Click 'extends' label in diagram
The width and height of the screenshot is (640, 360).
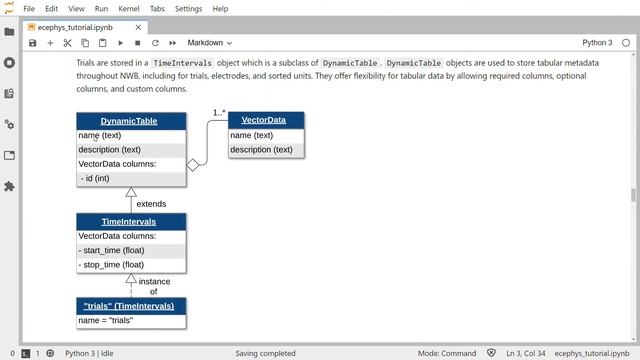click(x=151, y=204)
